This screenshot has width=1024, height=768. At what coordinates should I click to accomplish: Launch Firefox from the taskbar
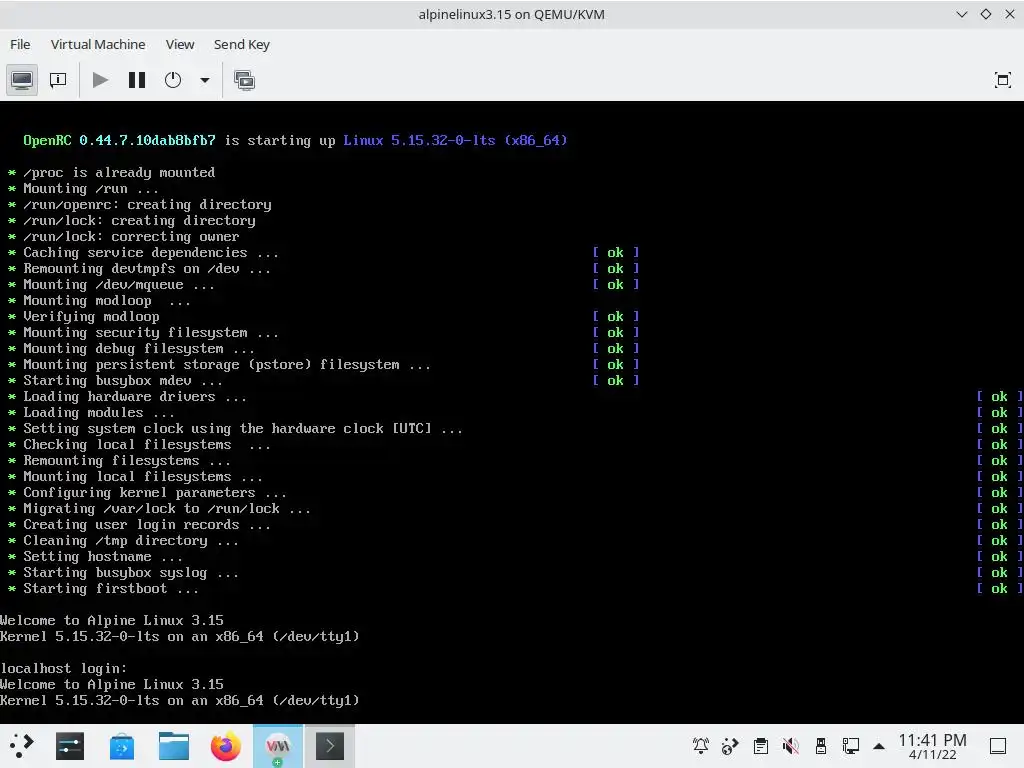coord(225,746)
